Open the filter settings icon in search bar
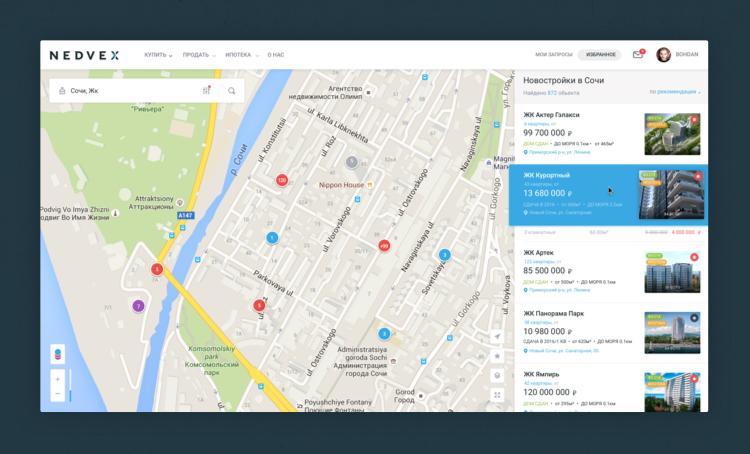Screen dimensions: 750x454 tap(206, 91)
